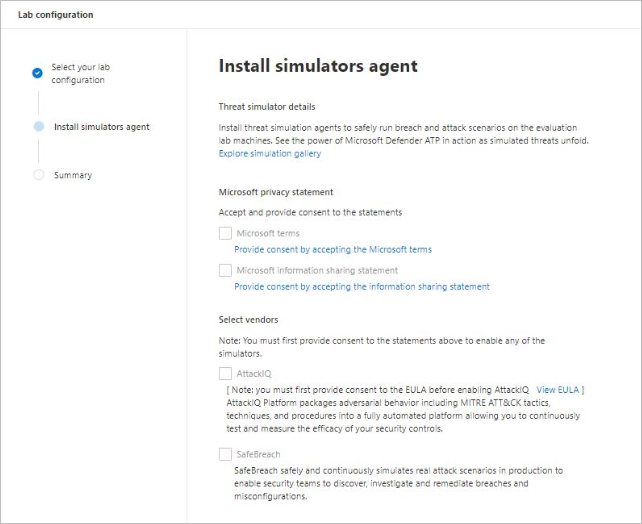
Task: Click the SafeBreach vendor label
Action: [258, 454]
